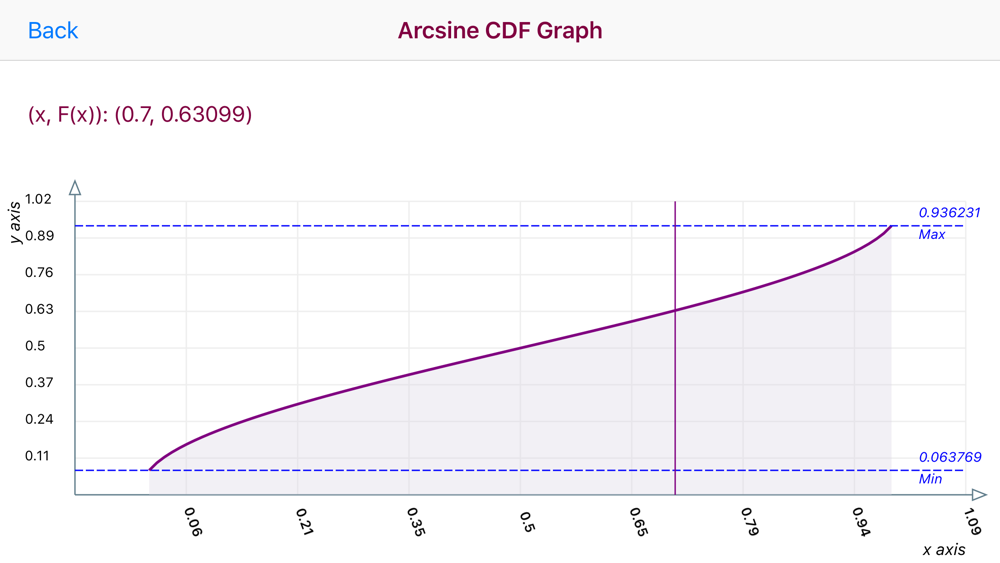Tap the Back button
The image size is (1000, 563).
pos(53,31)
